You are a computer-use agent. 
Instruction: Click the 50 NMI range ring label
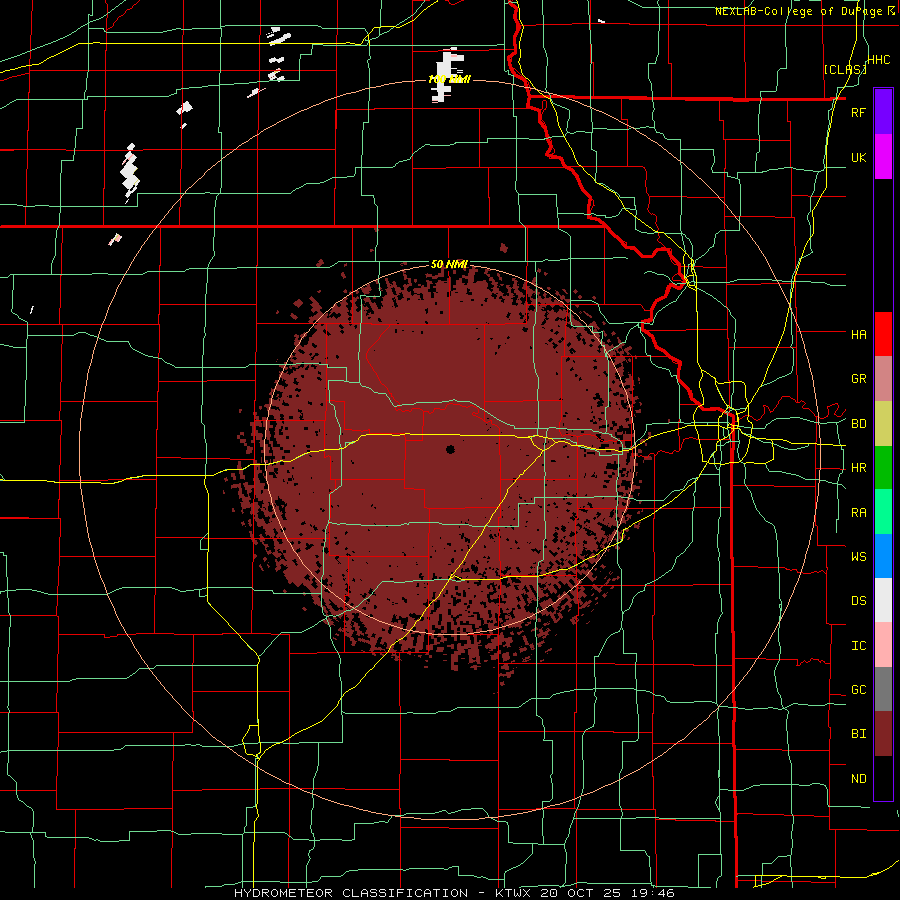click(449, 265)
